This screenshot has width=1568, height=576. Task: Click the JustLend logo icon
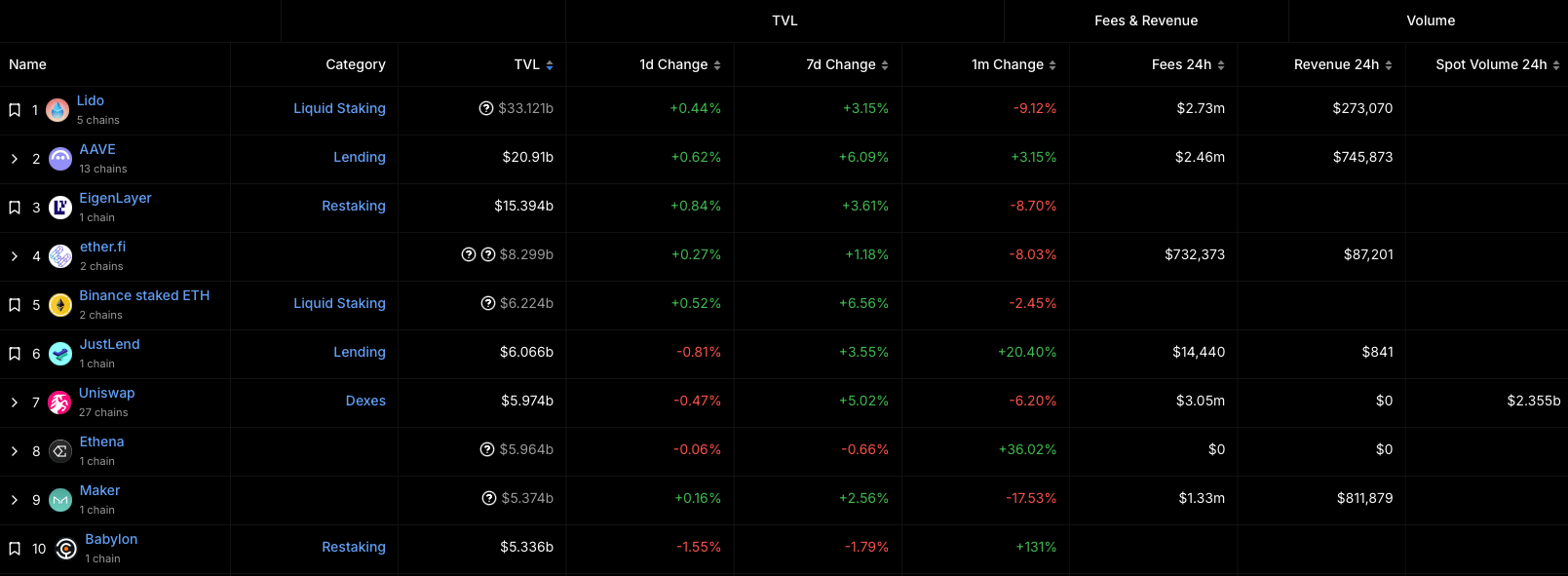[x=60, y=354]
